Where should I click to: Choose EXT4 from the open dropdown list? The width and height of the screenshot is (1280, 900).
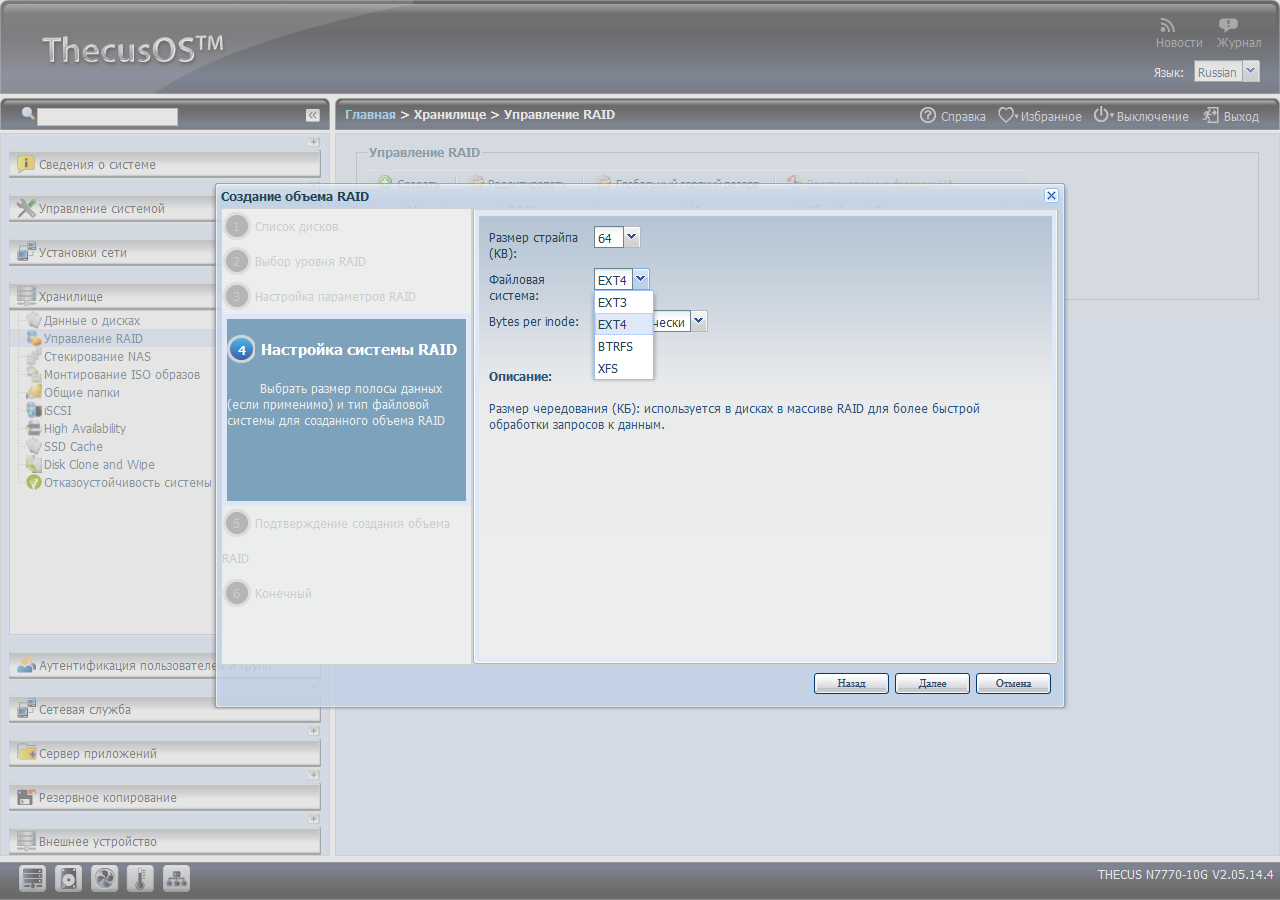click(623, 324)
